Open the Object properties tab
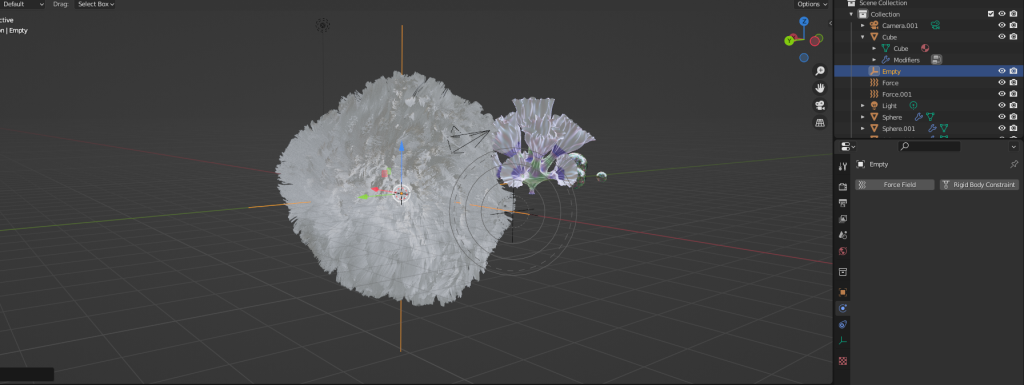The width and height of the screenshot is (1024, 385). pyautogui.click(x=842, y=292)
